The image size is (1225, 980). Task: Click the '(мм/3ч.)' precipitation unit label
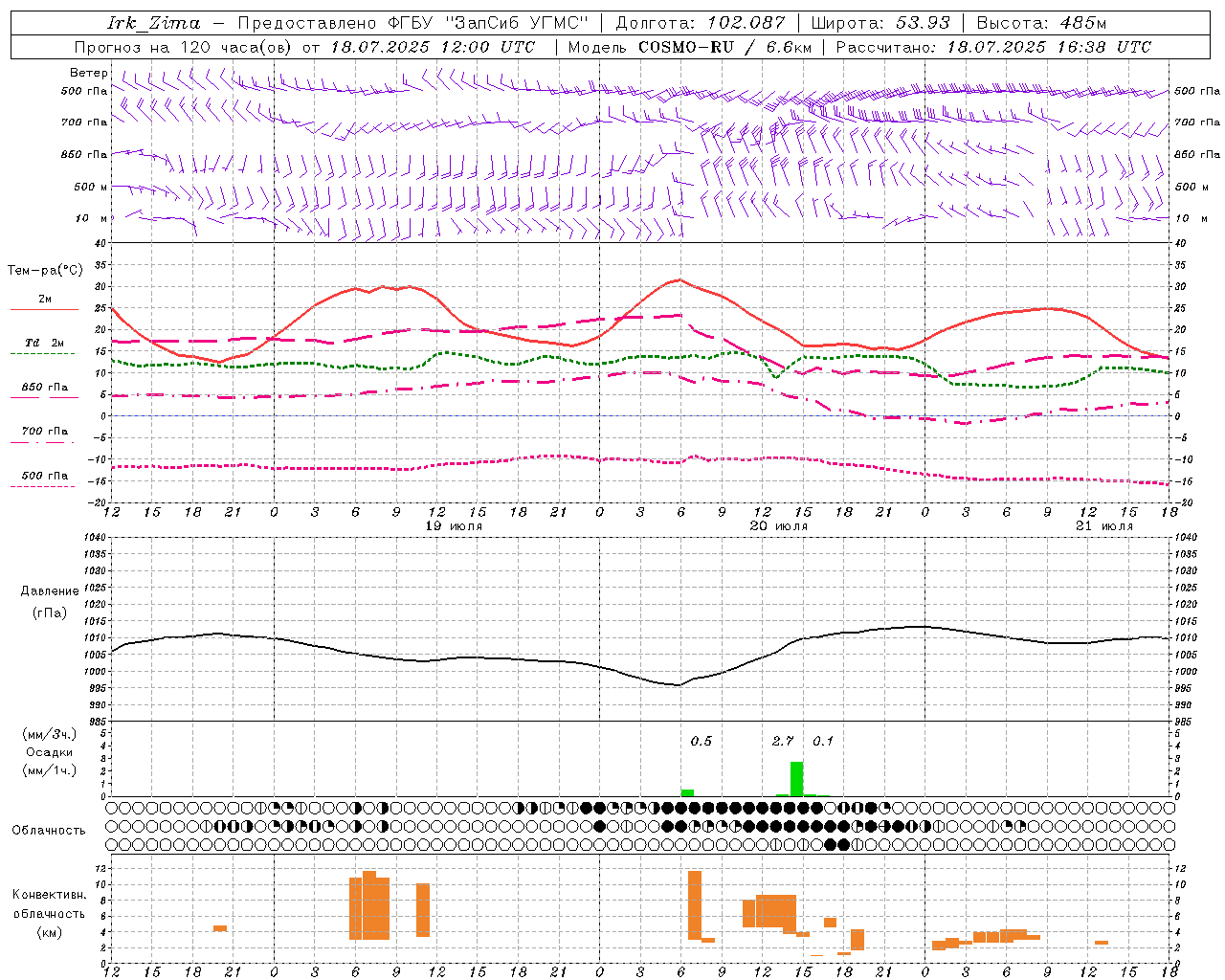50,734
